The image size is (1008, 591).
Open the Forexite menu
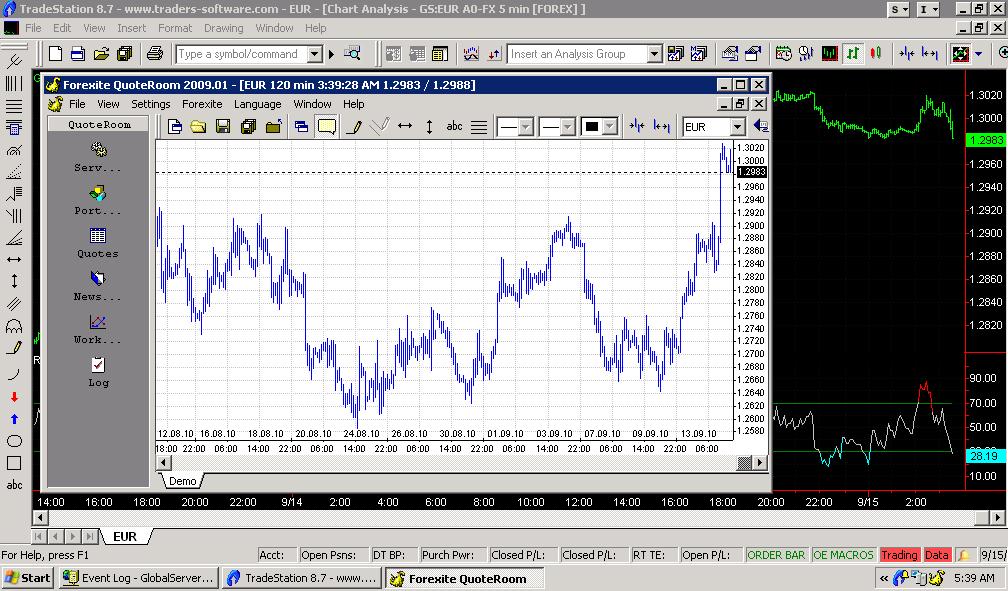click(202, 104)
